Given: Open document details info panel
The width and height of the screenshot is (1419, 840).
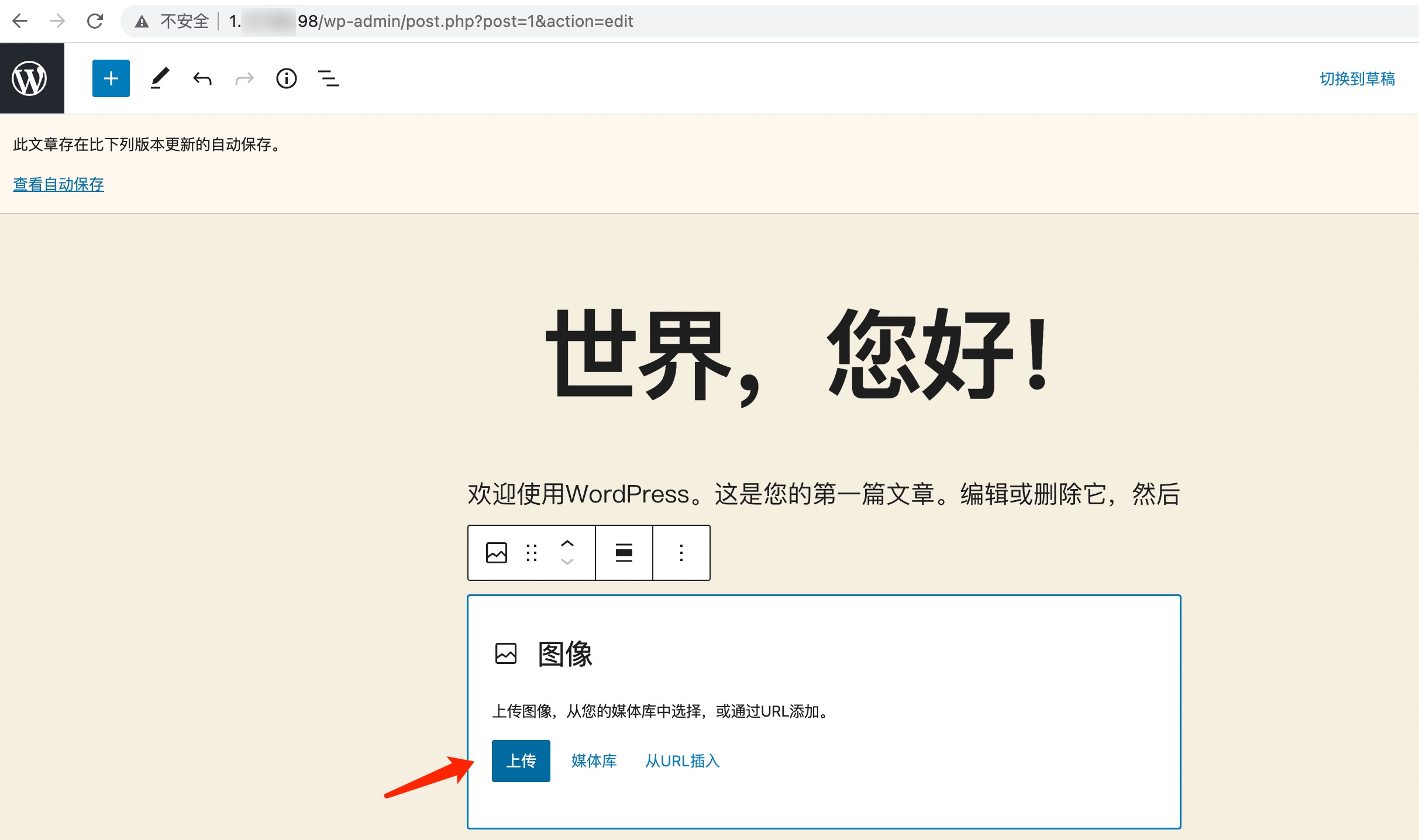Looking at the screenshot, I should coord(287,78).
